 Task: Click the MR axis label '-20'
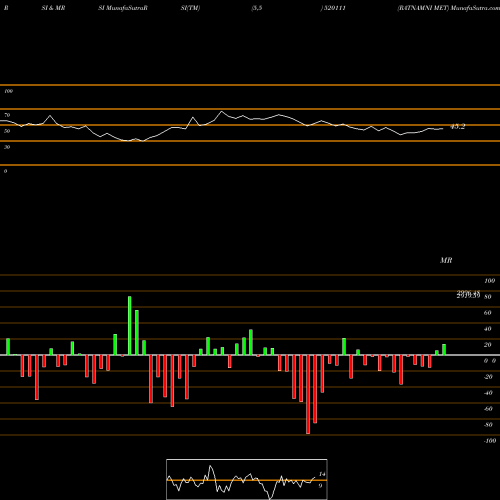point(488,377)
